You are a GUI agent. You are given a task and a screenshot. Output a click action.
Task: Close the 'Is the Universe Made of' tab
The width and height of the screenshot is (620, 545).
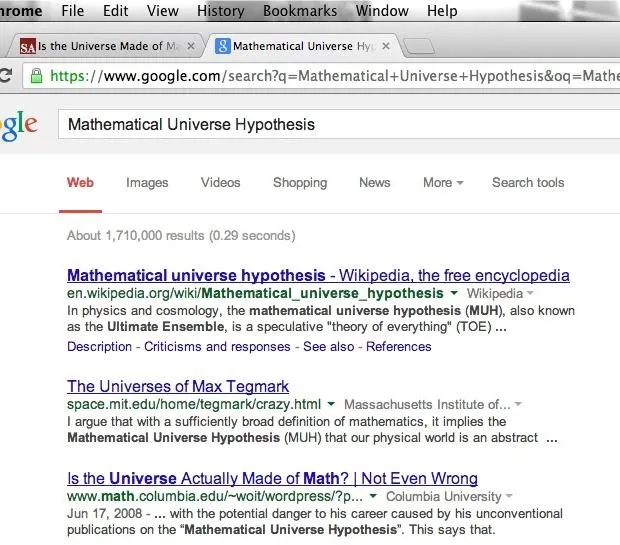[191, 46]
